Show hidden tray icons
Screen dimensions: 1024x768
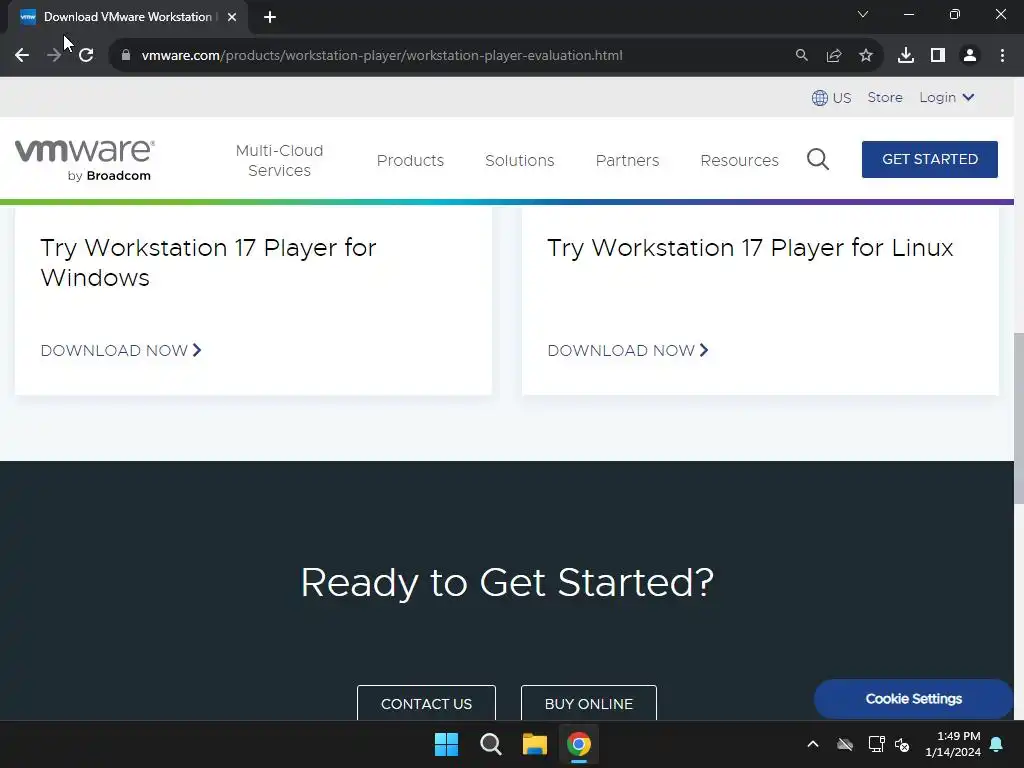(813, 744)
